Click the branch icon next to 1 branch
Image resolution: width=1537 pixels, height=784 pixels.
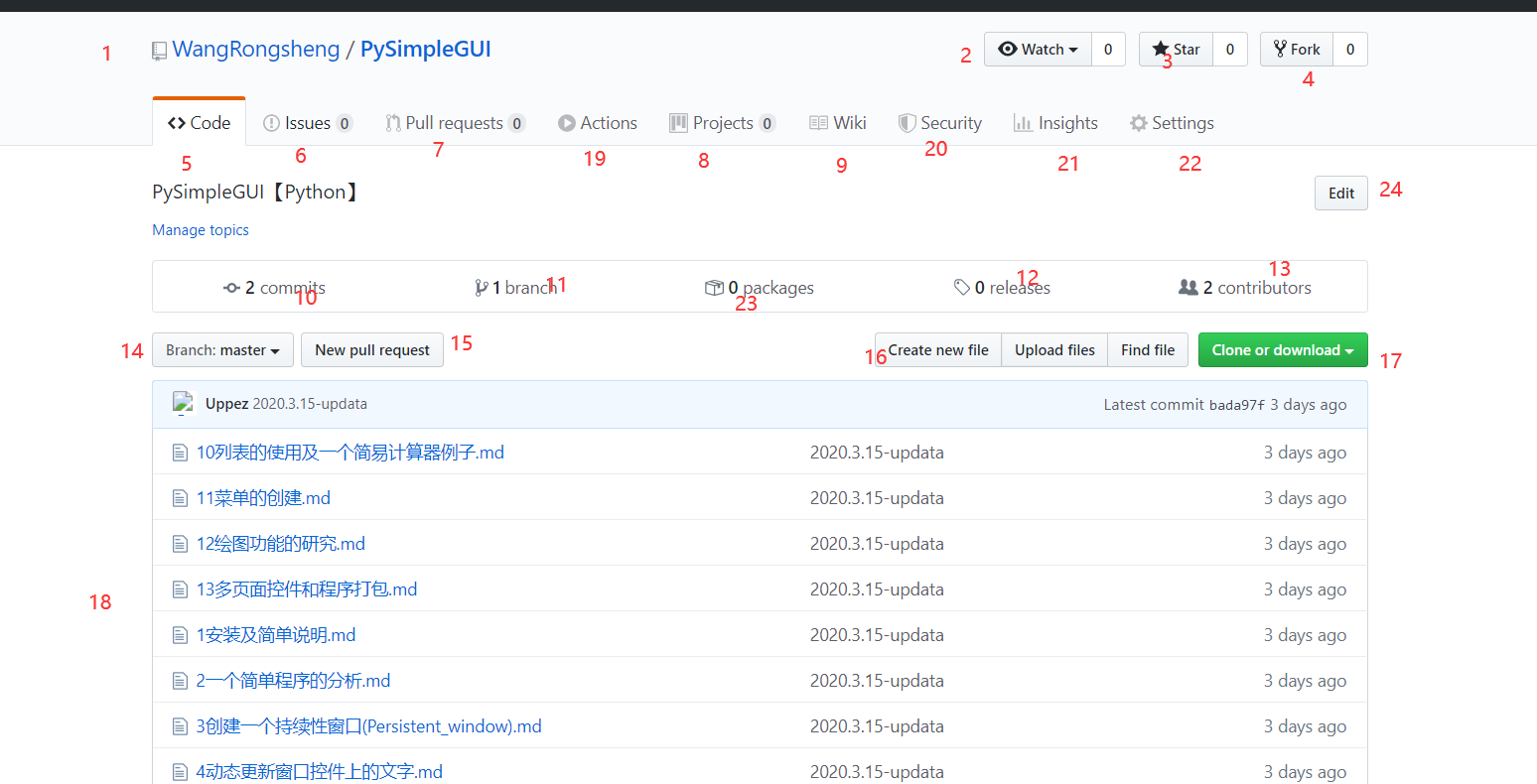tap(482, 288)
